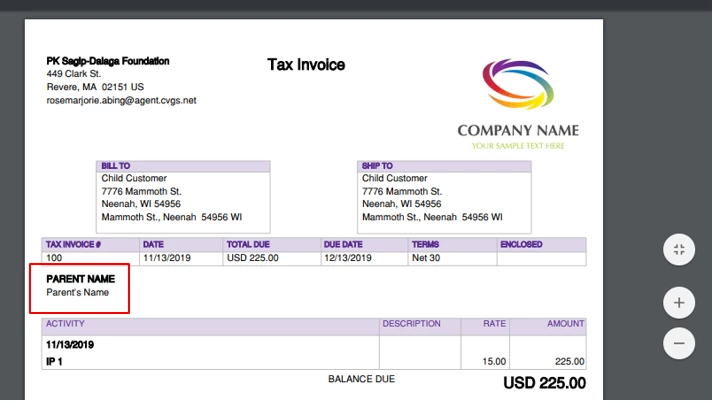Click the rosemarjorie.abing@agent.cvgs.net email

click(121, 100)
